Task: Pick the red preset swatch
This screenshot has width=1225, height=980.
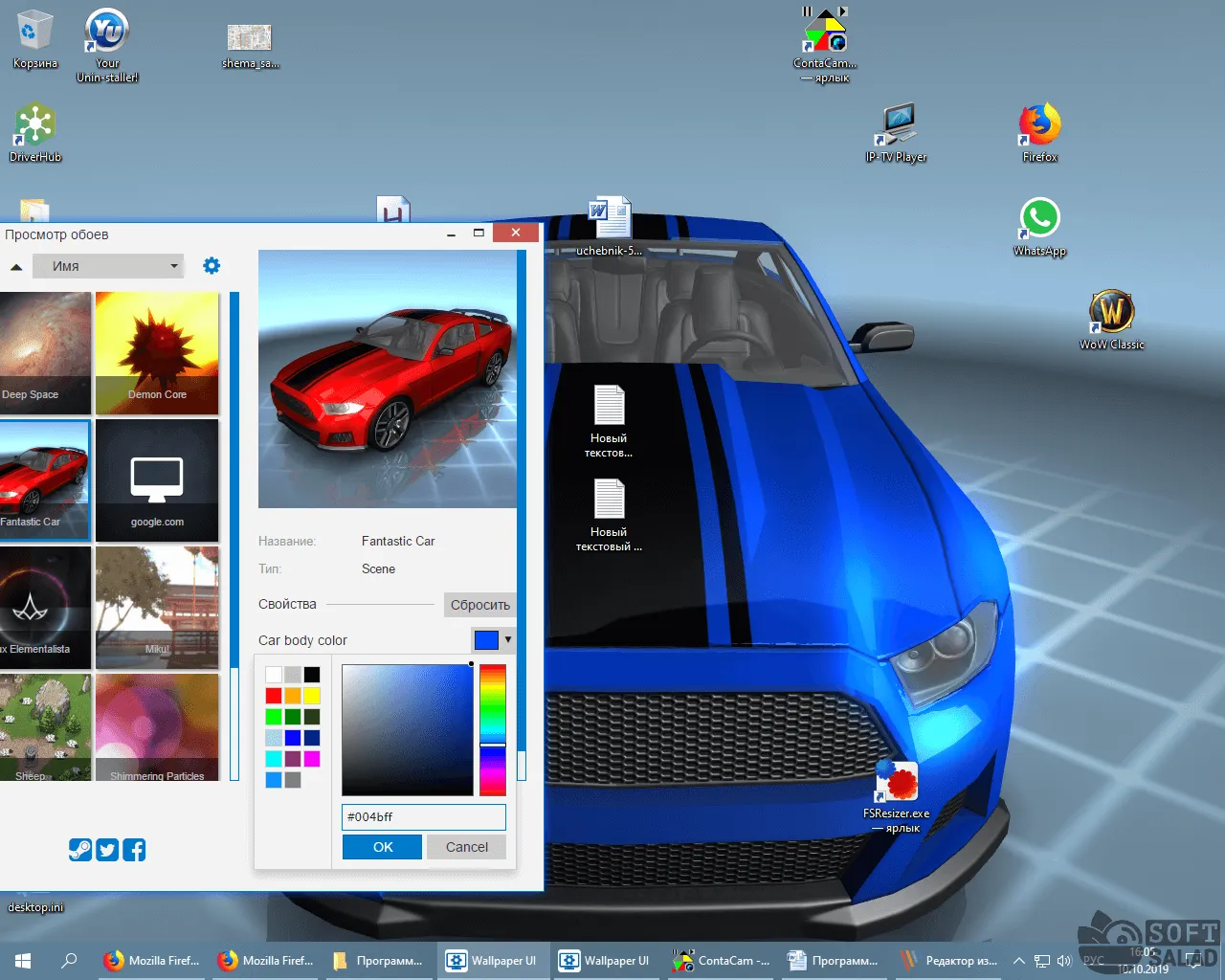Action: [274, 696]
